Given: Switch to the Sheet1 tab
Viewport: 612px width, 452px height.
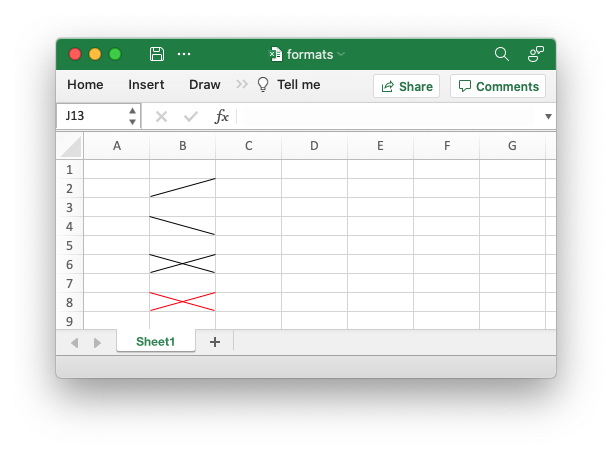Looking at the screenshot, I should (x=155, y=342).
